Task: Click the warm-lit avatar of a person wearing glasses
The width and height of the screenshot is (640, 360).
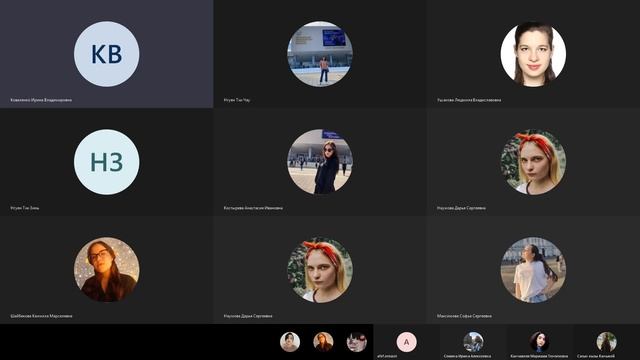Action: point(107,270)
